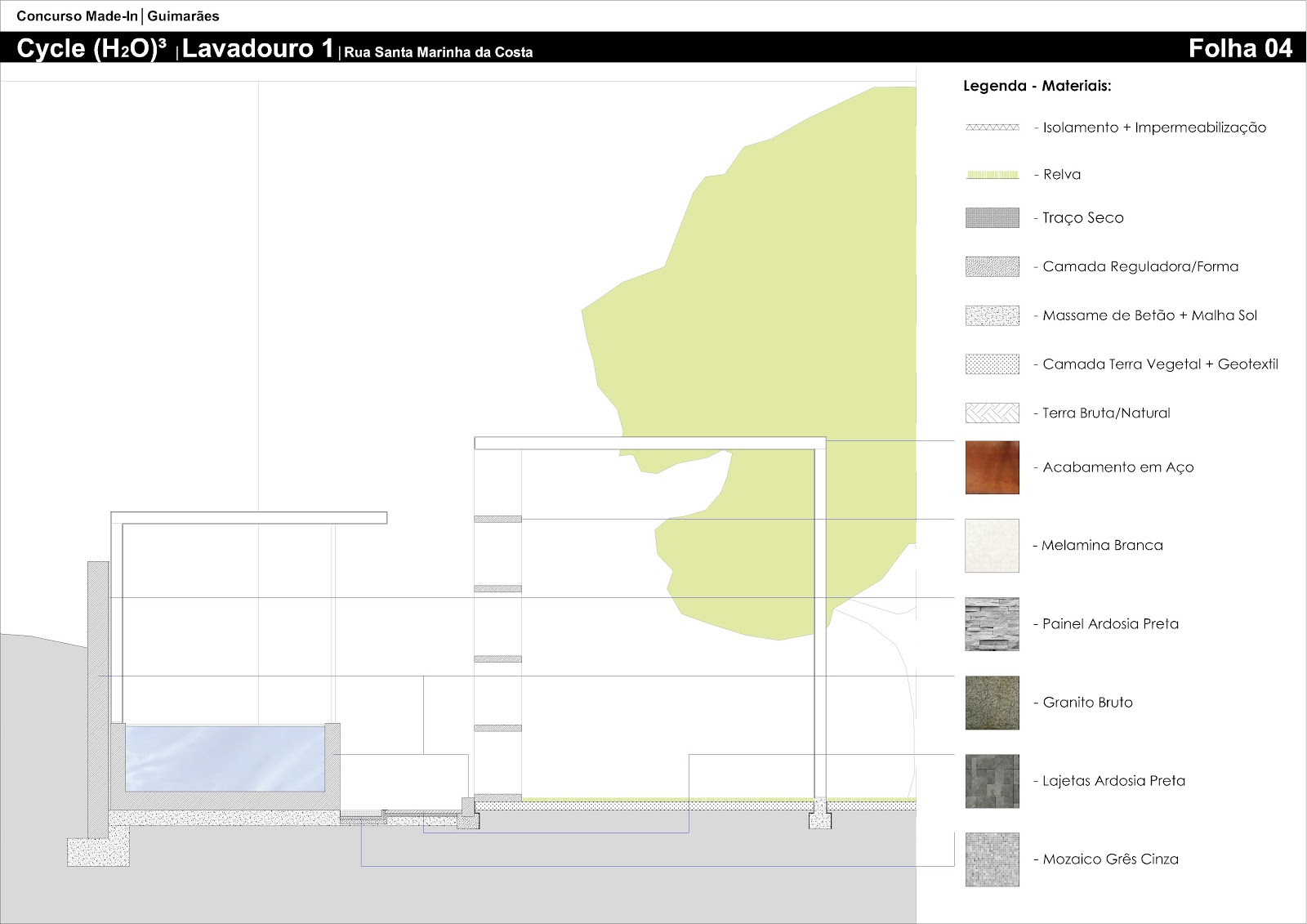Click the "Isolamento + Impermeabilização" legend label
Image resolution: width=1307 pixels, height=924 pixels.
[x=1154, y=127]
